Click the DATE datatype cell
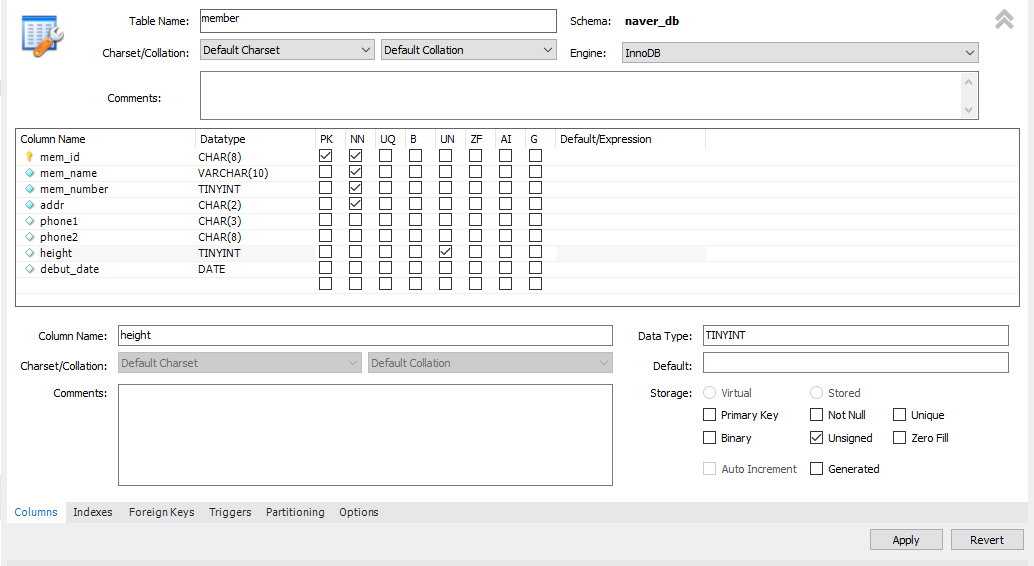This screenshot has width=1034, height=566. click(212, 269)
